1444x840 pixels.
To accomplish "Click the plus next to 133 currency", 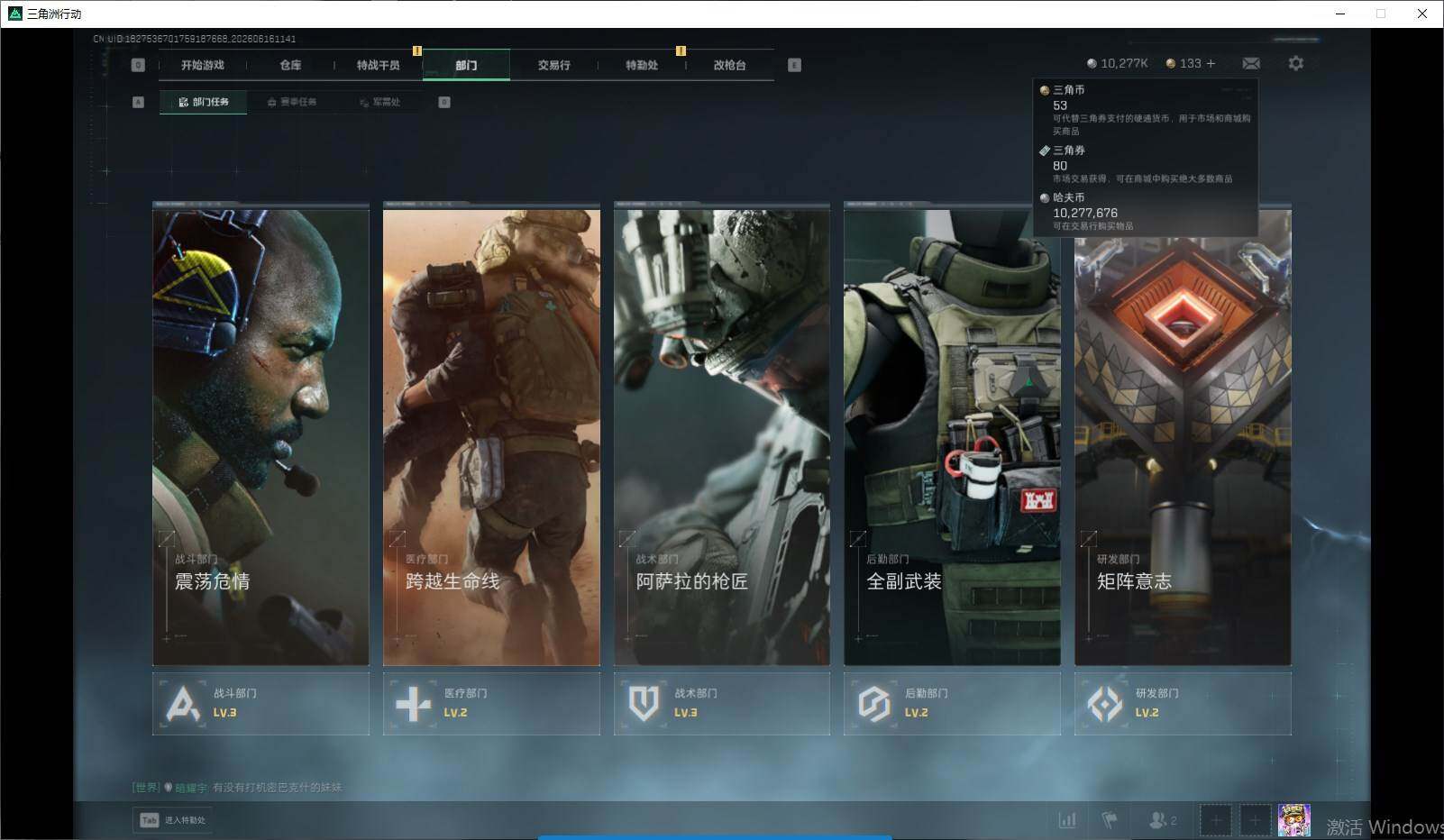I will coord(1211,63).
